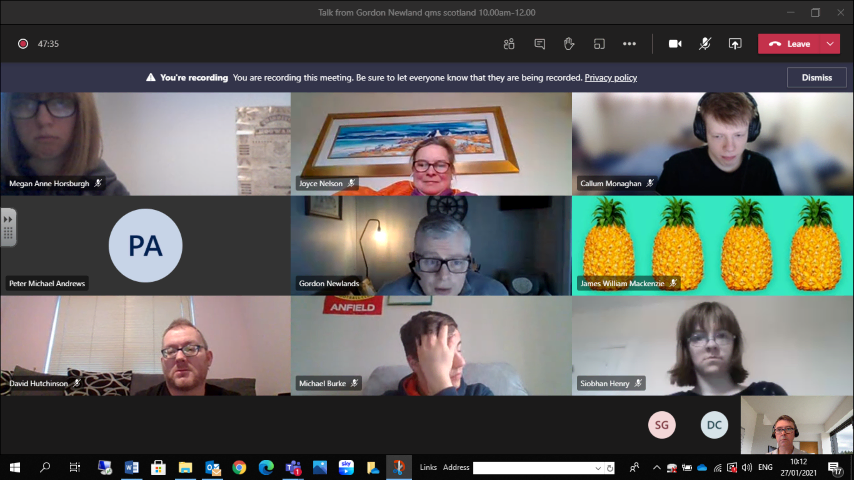Expand the taskbar Address bar dropdown
Screen dimensions: 854x480
tap(598, 467)
